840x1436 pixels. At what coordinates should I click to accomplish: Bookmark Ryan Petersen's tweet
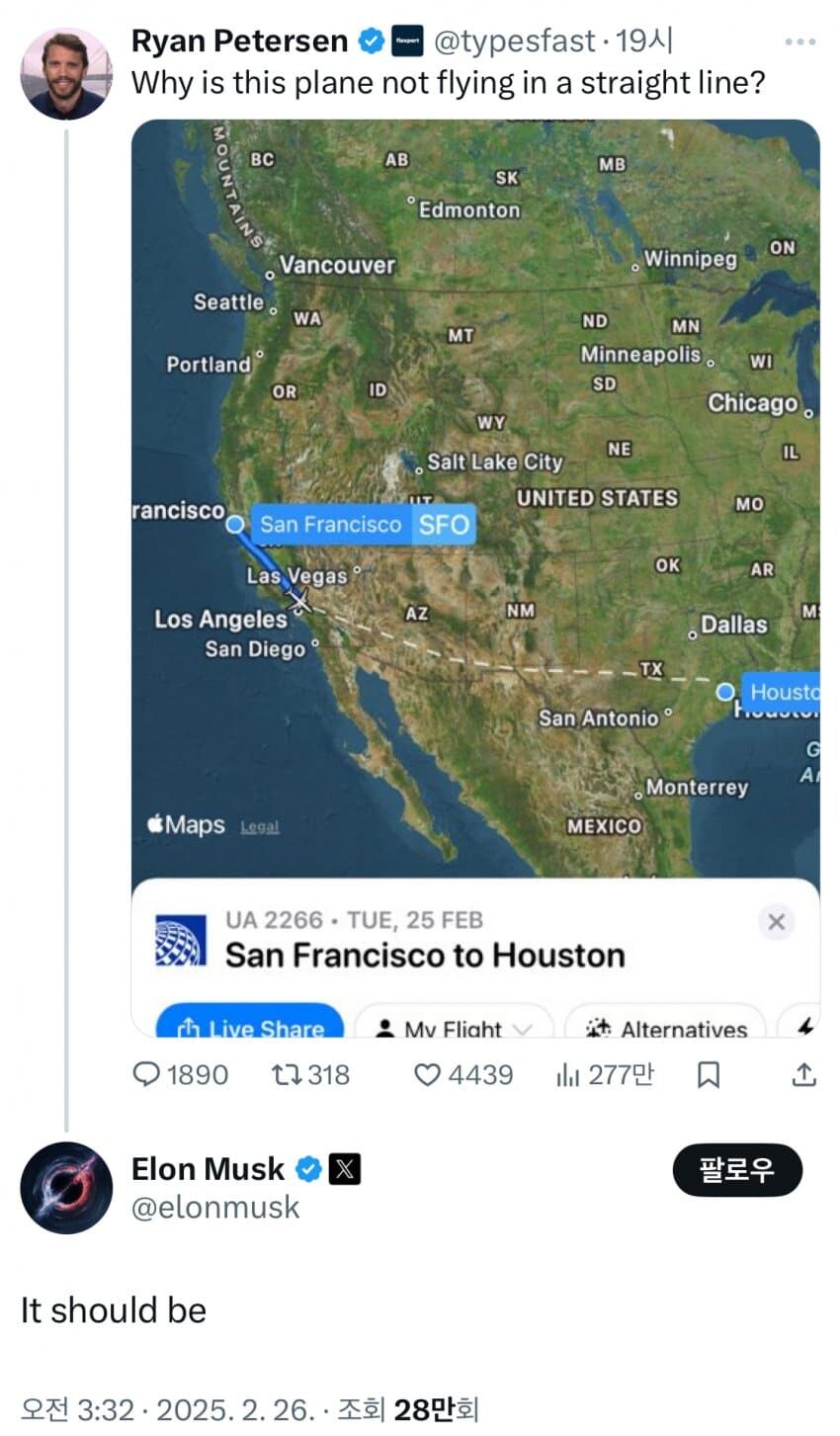709,1074
